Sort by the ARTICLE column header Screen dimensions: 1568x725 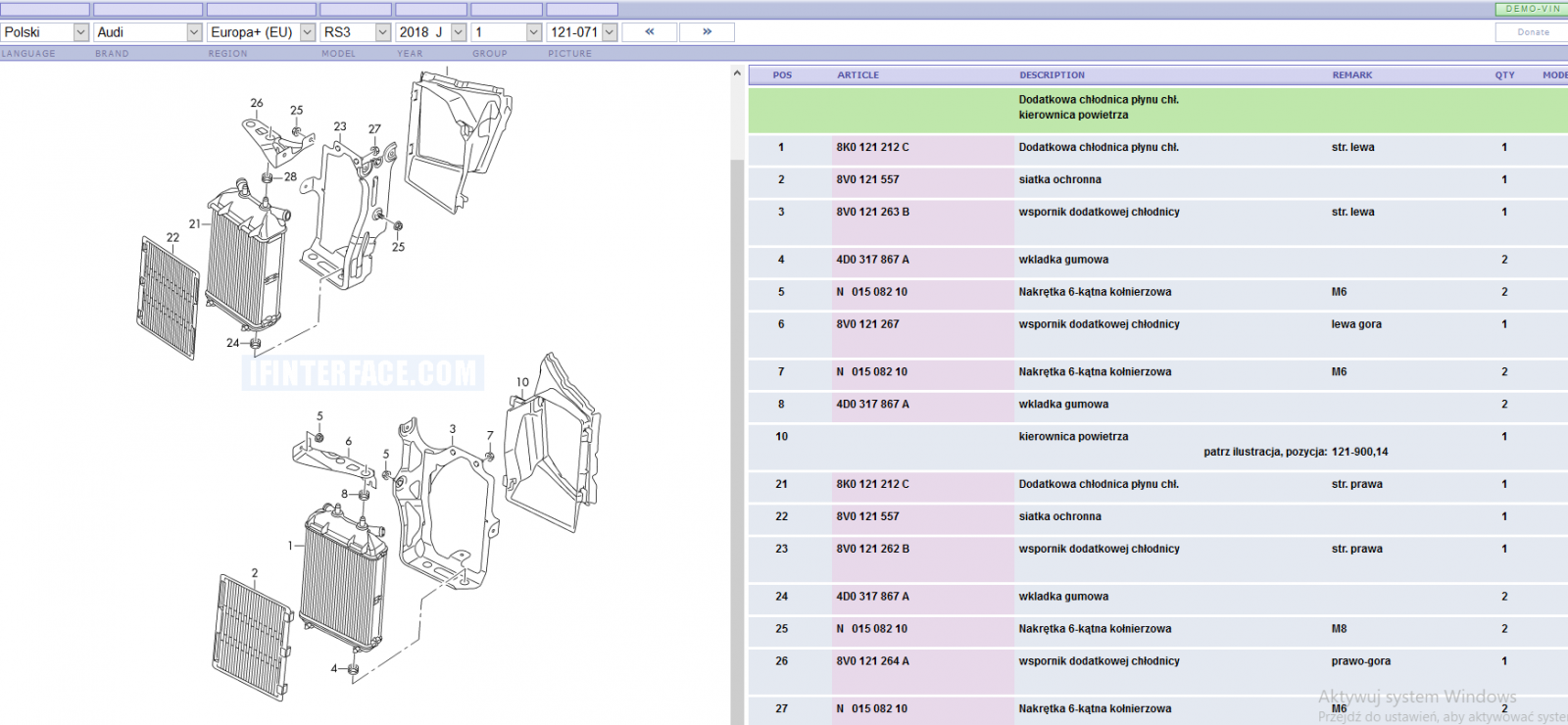857,74
